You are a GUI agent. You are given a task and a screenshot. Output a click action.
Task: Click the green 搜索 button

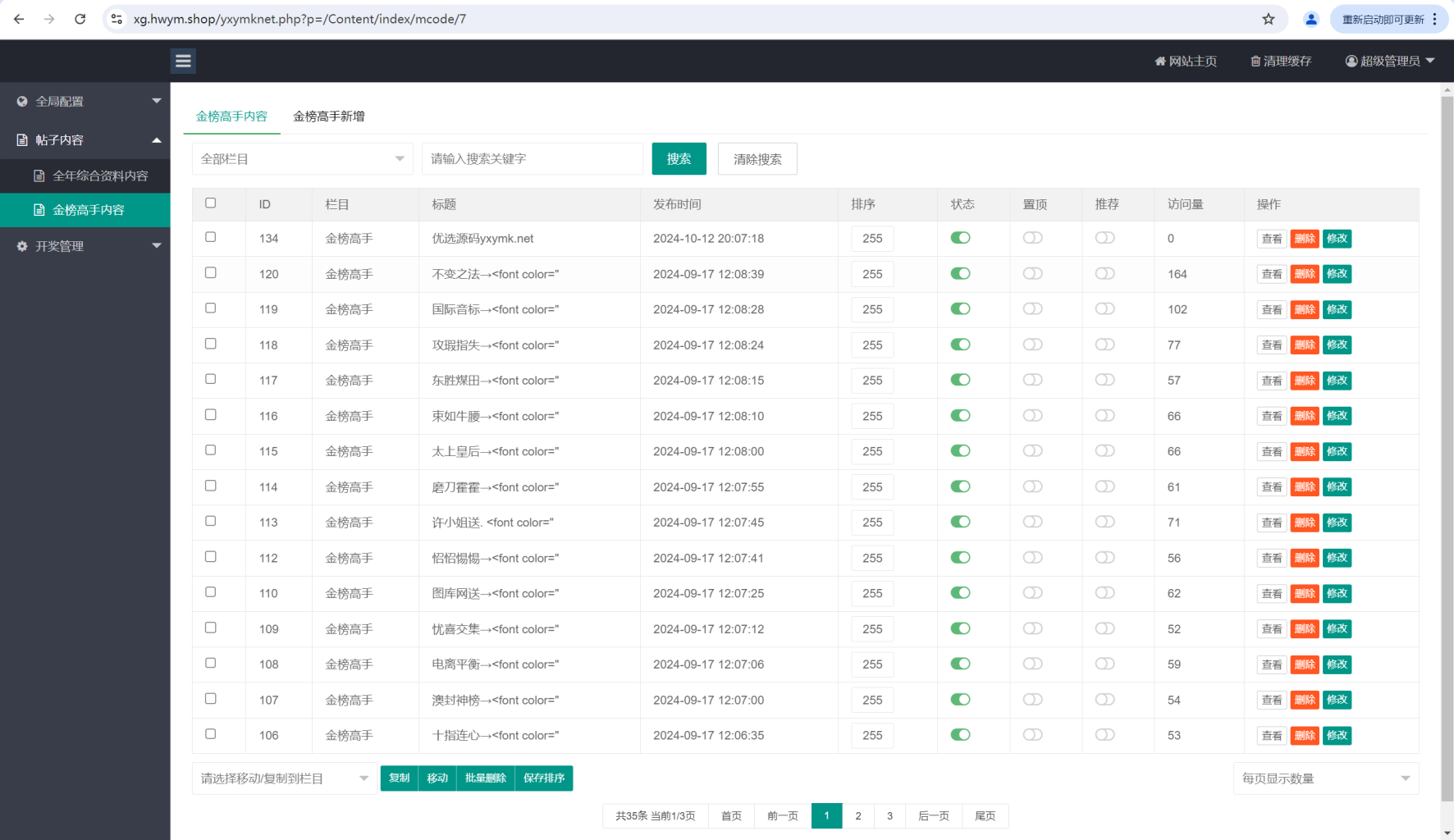(679, 158)
